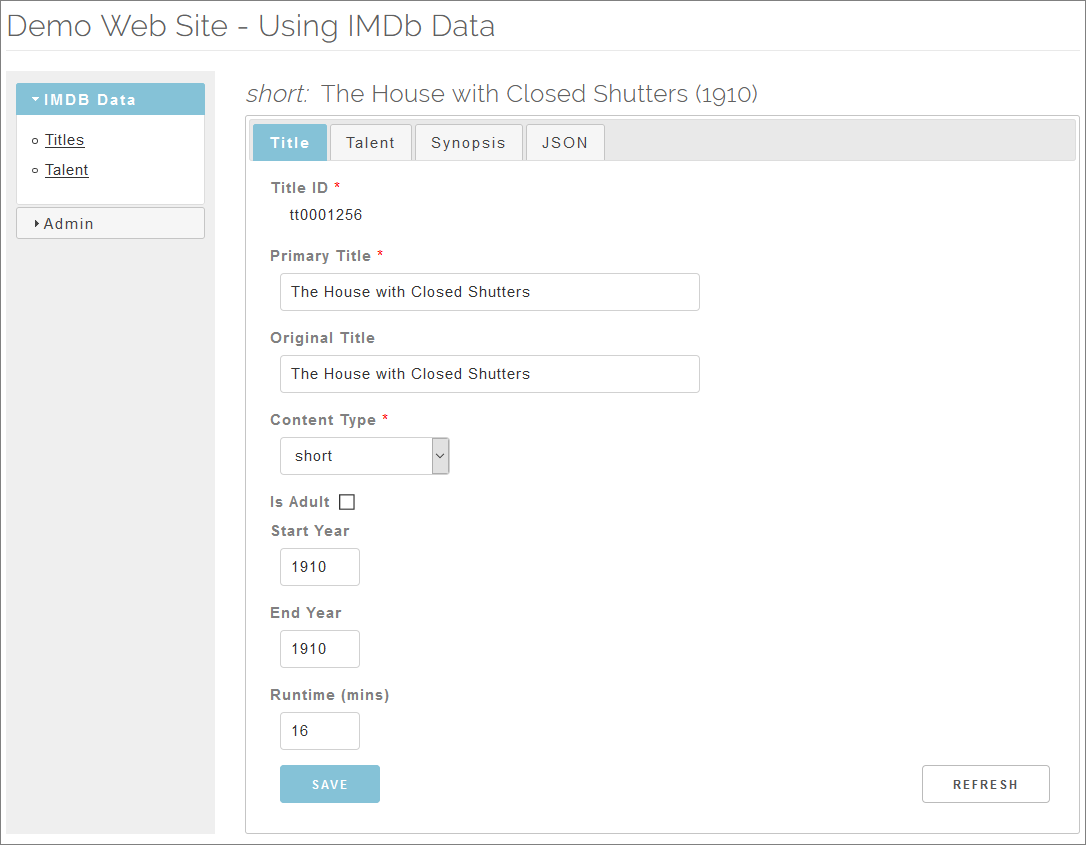Open the Synopsis tab

click(x=468, y=143)
